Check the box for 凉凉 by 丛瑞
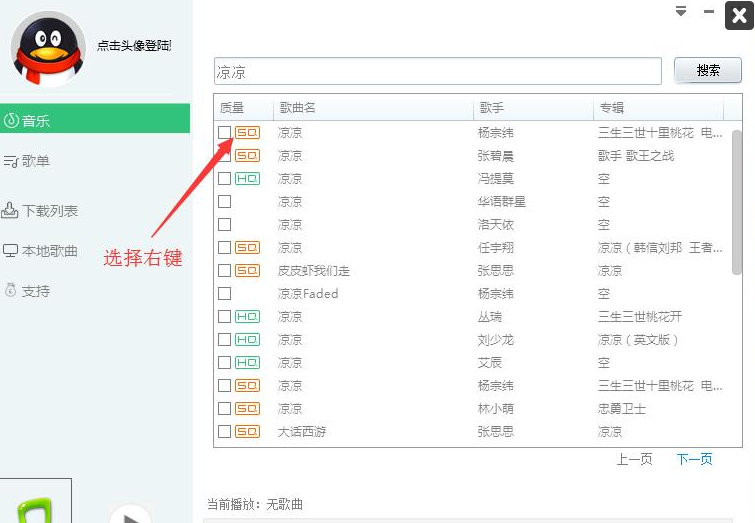This screenshot has height=523, width=755. 224,316
